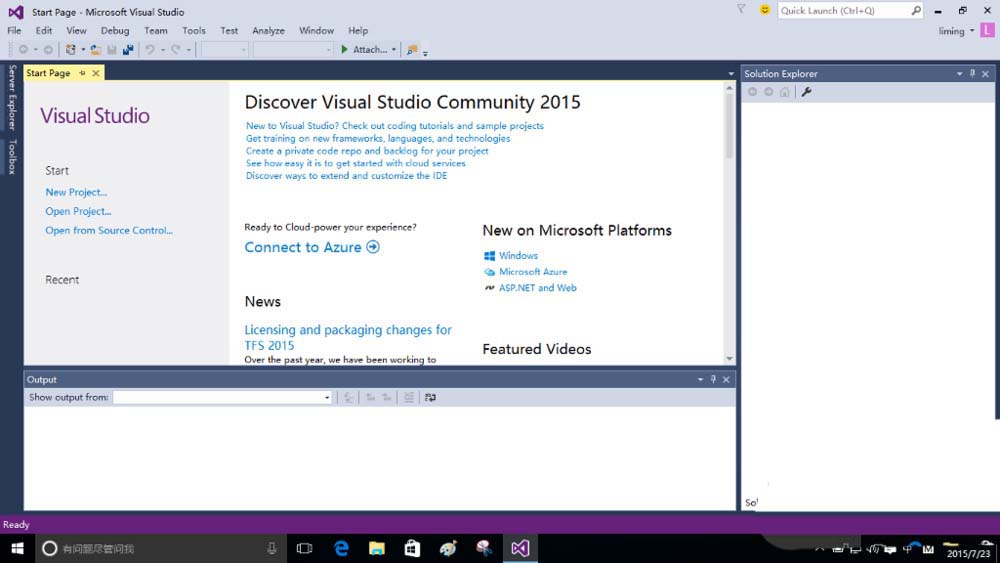Click the smiley feedback icon
The image size is (1000, 563).
(x=765, y=10)
